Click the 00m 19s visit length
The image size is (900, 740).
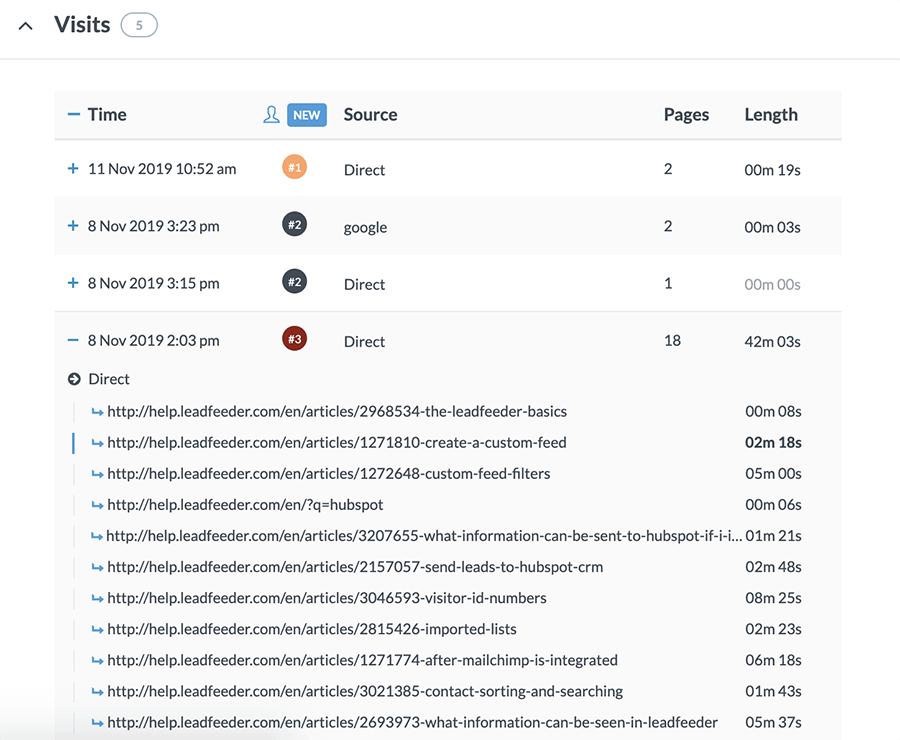772,170
